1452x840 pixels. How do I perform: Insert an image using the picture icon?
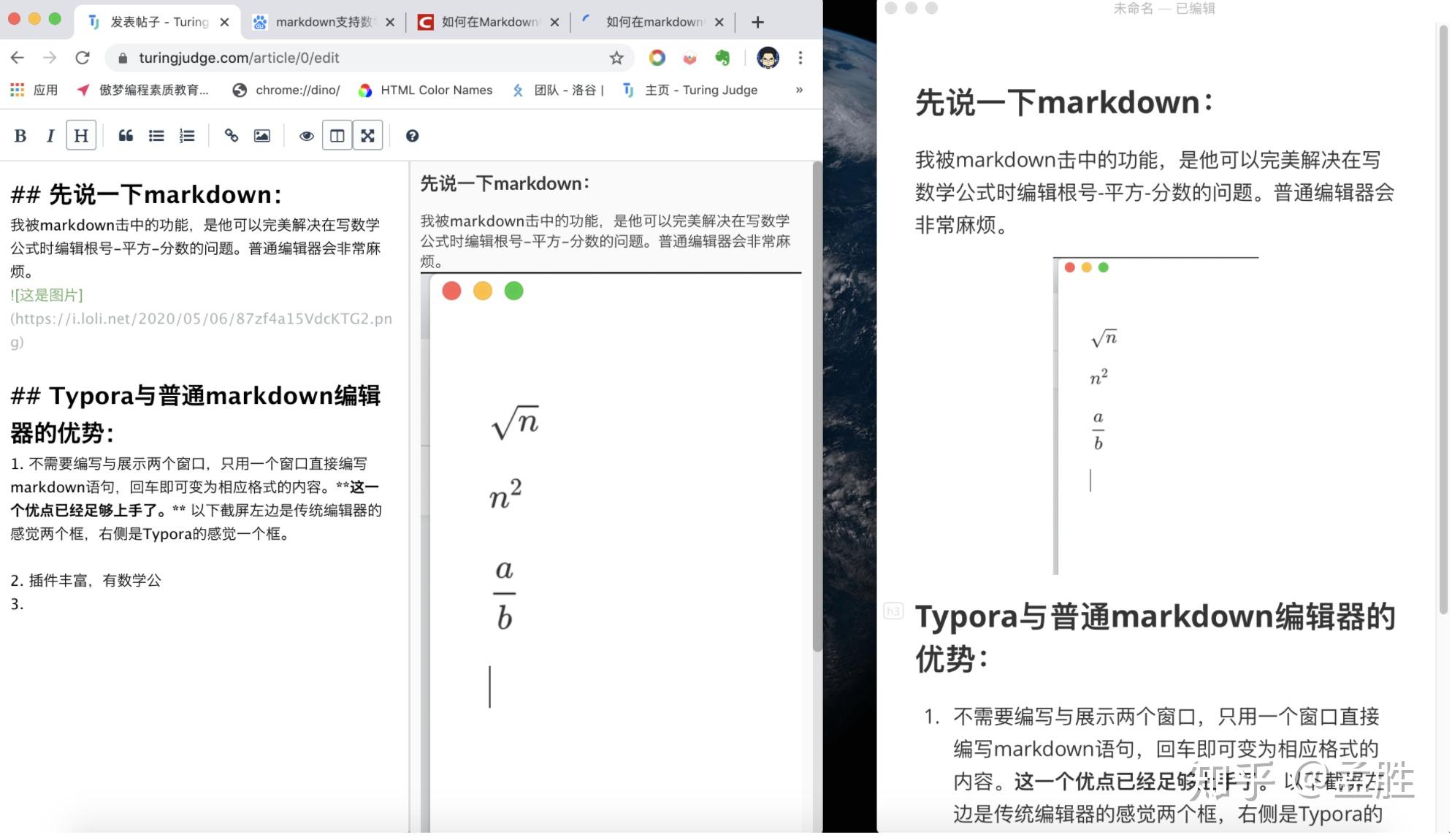(x=261, y=135)
